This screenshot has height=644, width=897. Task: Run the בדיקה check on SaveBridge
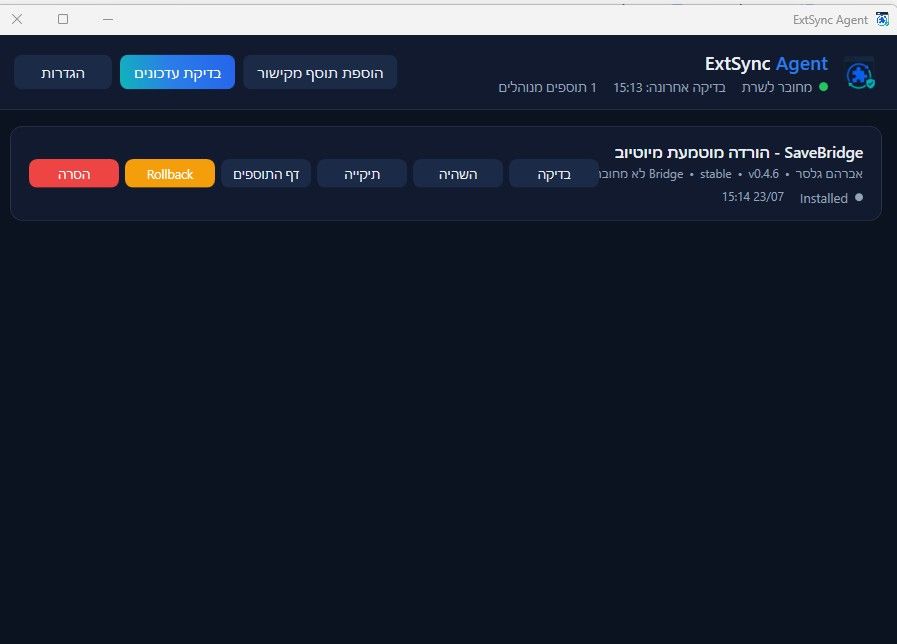click(554, 174)
